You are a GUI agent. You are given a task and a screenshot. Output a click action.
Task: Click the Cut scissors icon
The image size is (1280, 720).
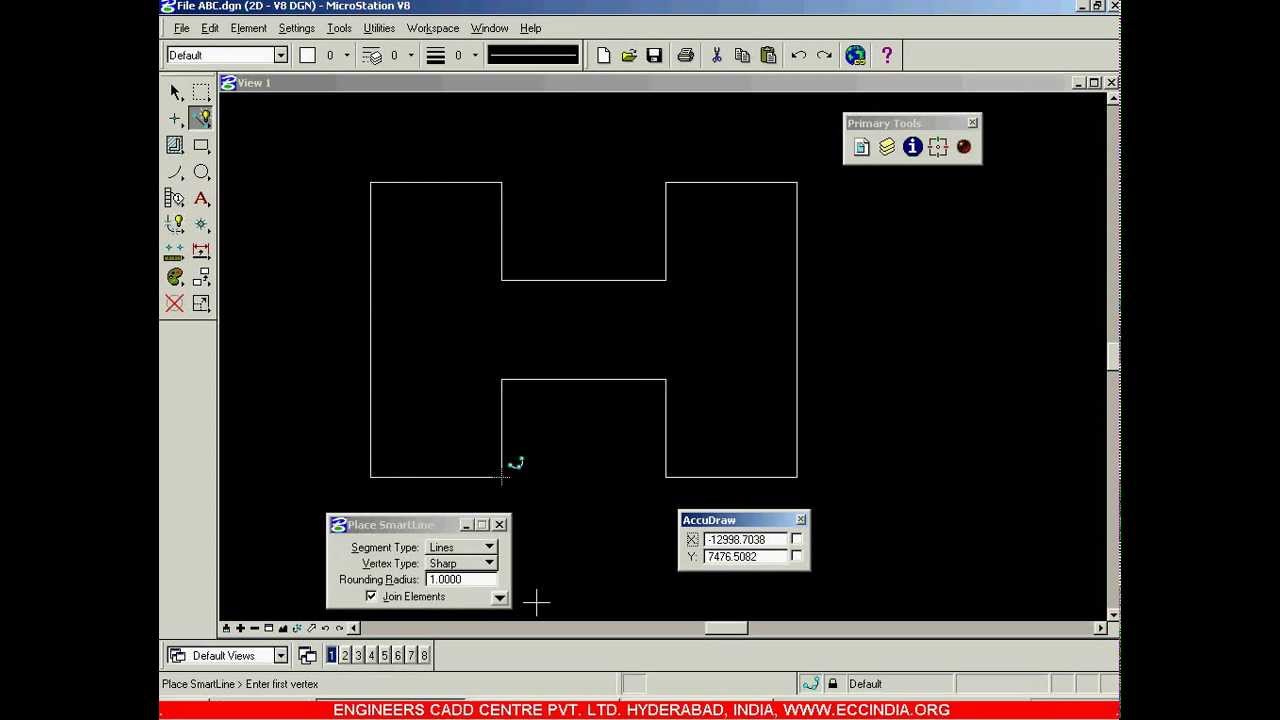716,56
